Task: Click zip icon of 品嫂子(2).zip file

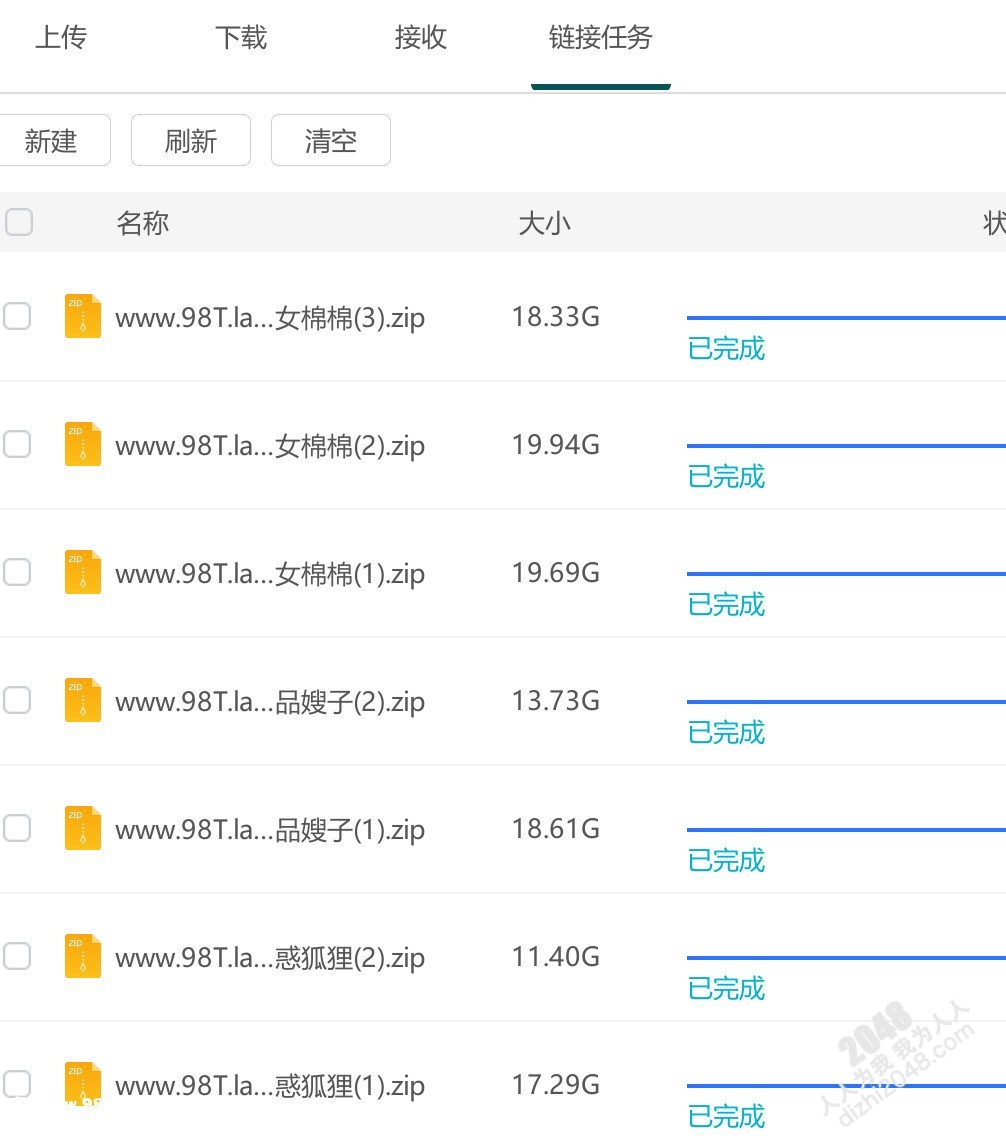Action: coord(82,700)
